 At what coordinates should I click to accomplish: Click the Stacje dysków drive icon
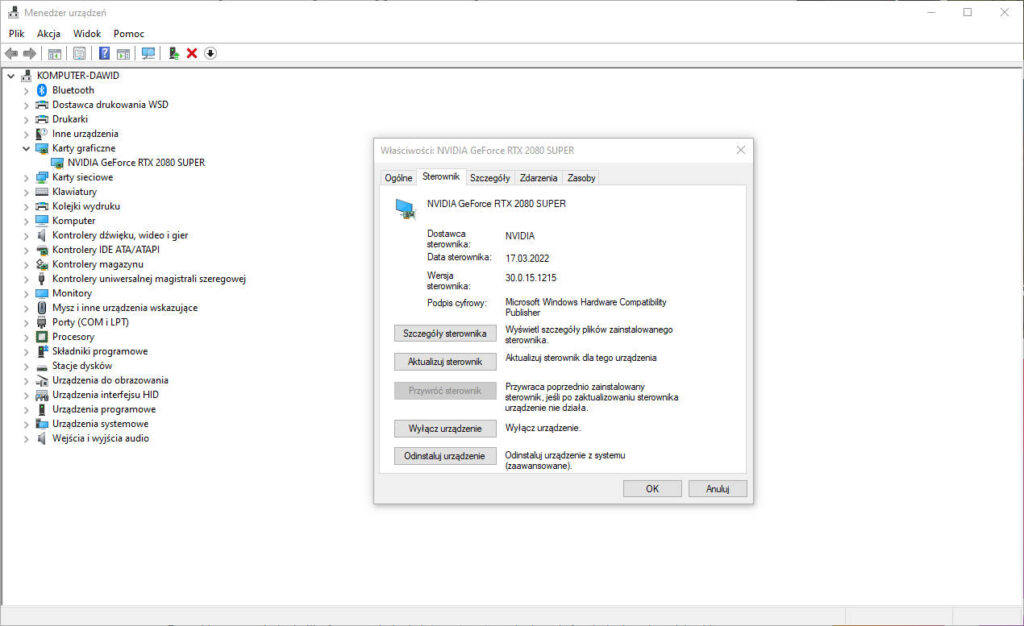point(42,366)
